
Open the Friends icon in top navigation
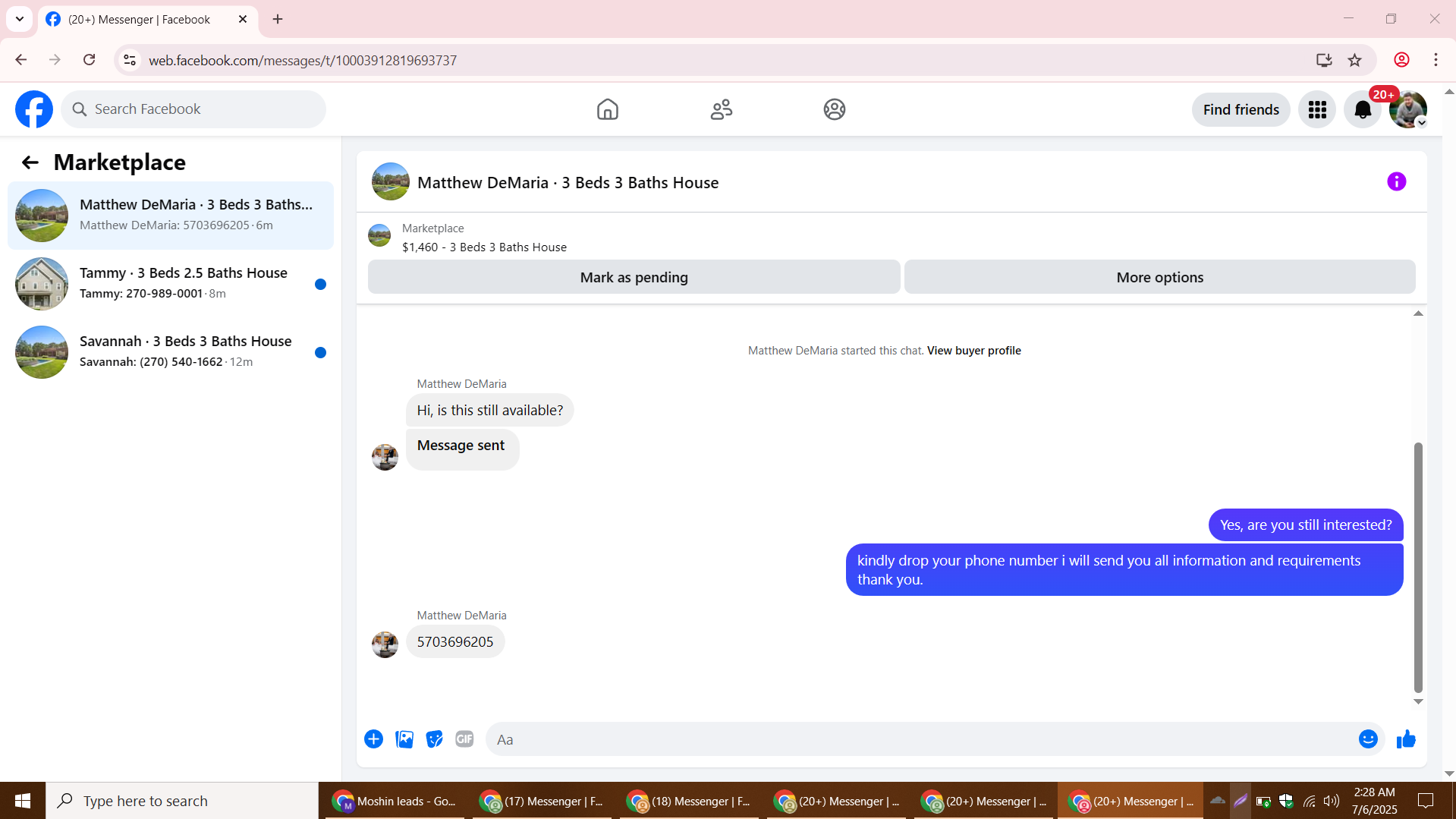[721, 109]
